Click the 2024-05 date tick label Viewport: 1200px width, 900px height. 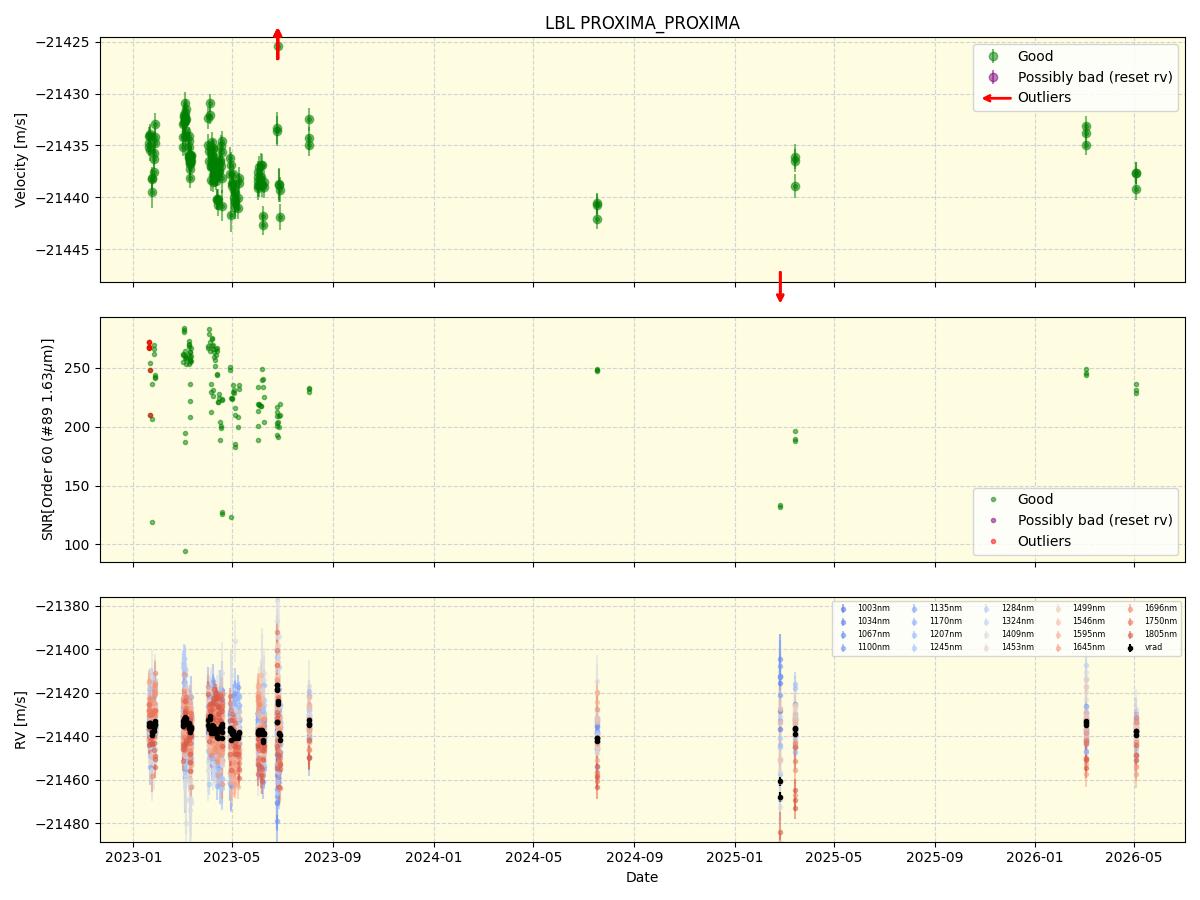(x=533, y=858)
